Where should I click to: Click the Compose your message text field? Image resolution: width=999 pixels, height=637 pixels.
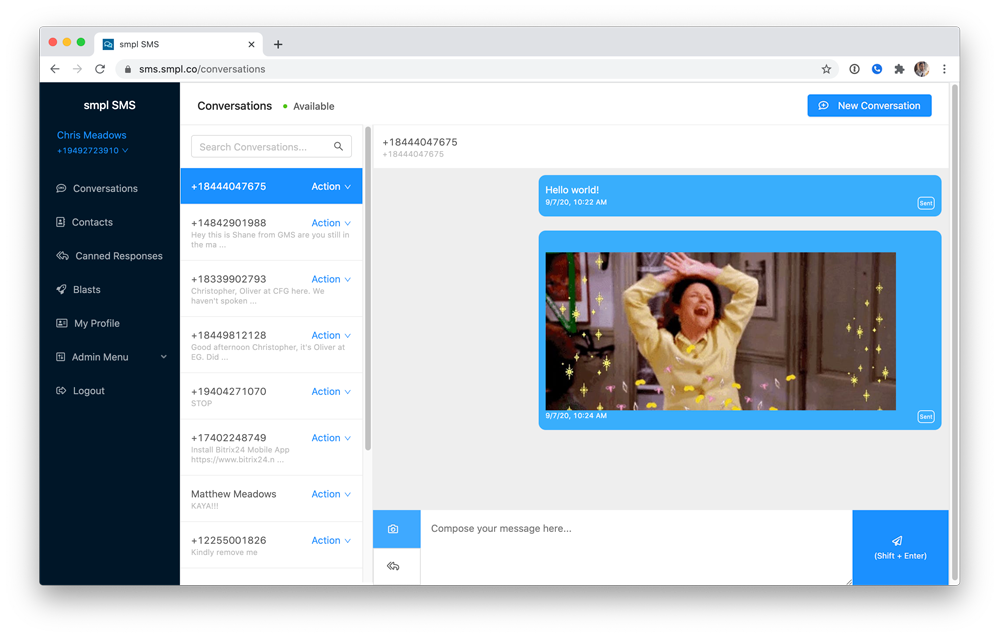click(x=636, y=547)
